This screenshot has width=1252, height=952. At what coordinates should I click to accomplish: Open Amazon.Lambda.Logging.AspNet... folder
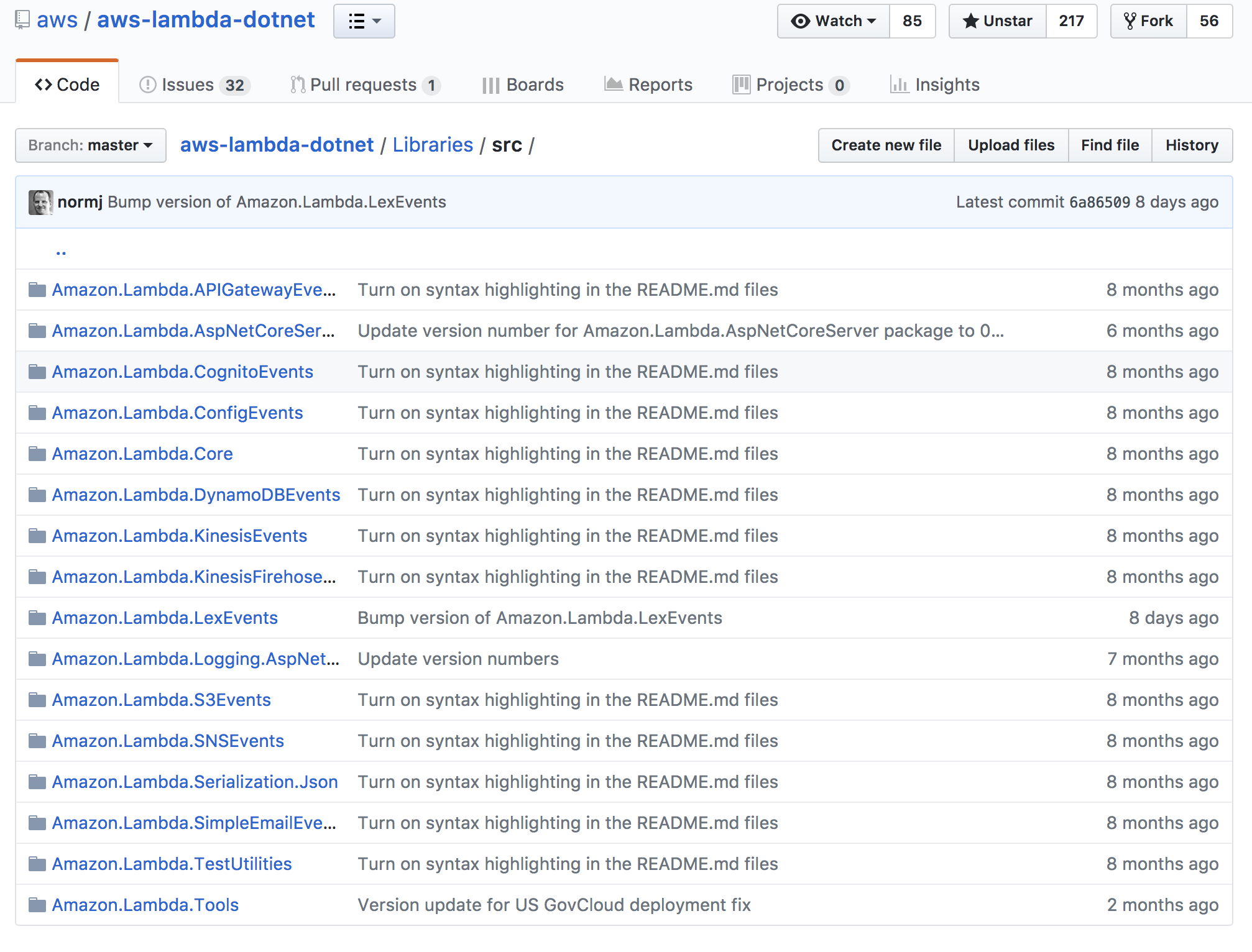point(196,659)
